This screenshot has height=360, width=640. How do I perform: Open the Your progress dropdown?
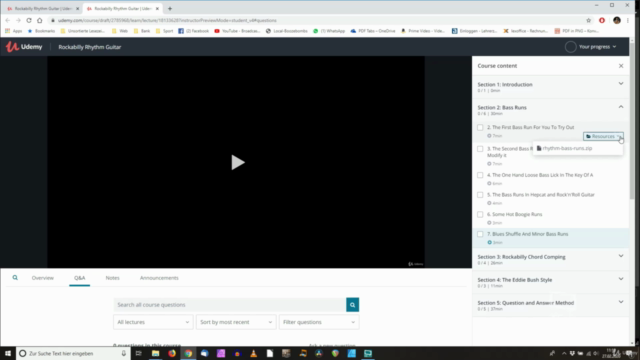pyautogui.click(x=597, y=47)
